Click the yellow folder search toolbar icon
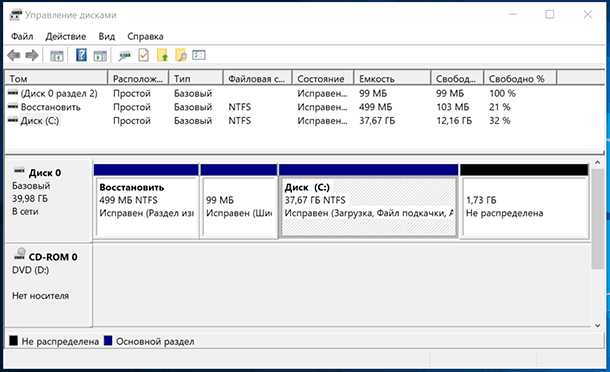Image resolution: width=610 pixels, height=372 pixels. (x=181, y=55)
